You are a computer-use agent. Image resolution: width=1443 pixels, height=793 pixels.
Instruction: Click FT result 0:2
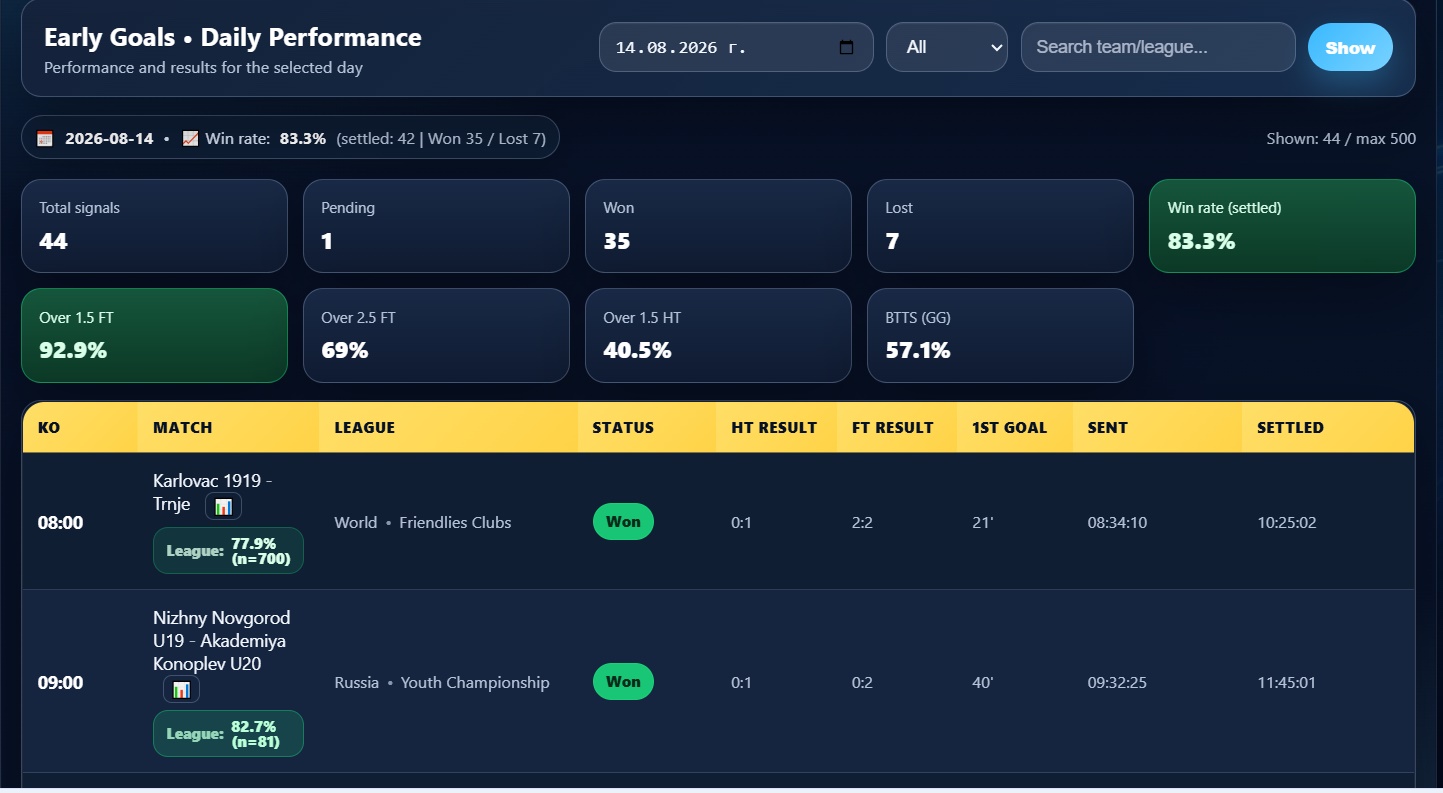(864, 682)
